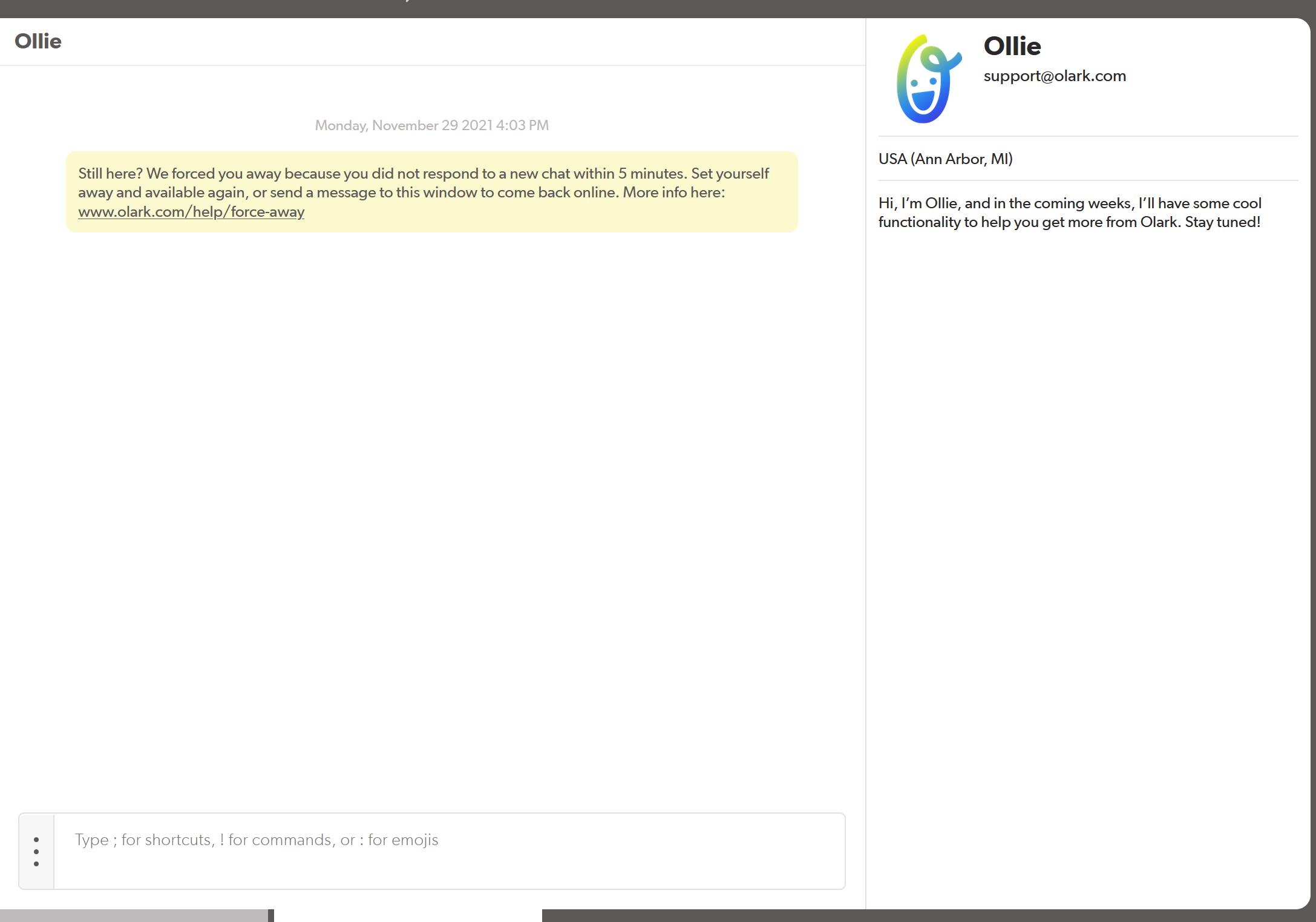The image size is (1316, 922).
Task: Select the white bottom center tab
Action: pos(408,915)
